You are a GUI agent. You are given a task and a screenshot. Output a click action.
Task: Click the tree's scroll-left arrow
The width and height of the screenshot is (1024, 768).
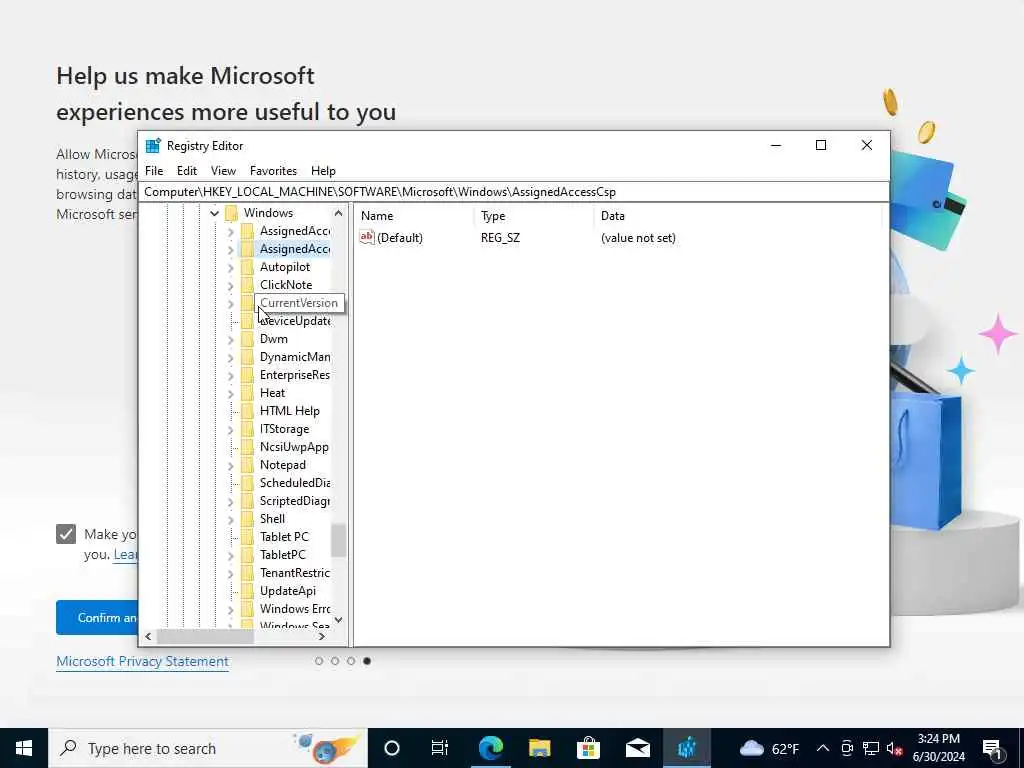click(148, 636)
